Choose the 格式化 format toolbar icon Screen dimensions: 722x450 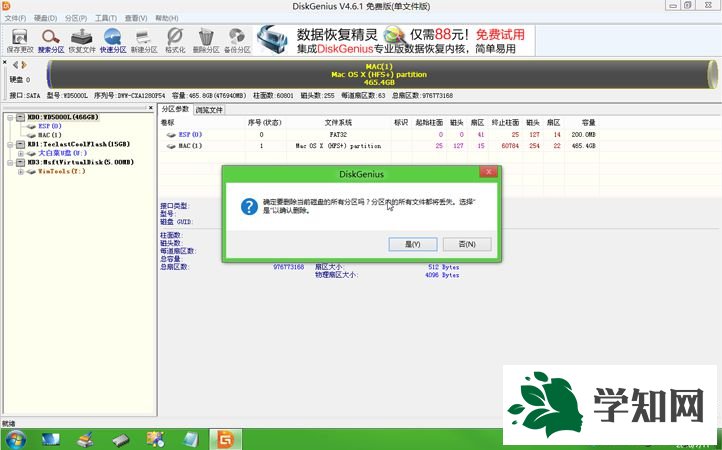175,41
